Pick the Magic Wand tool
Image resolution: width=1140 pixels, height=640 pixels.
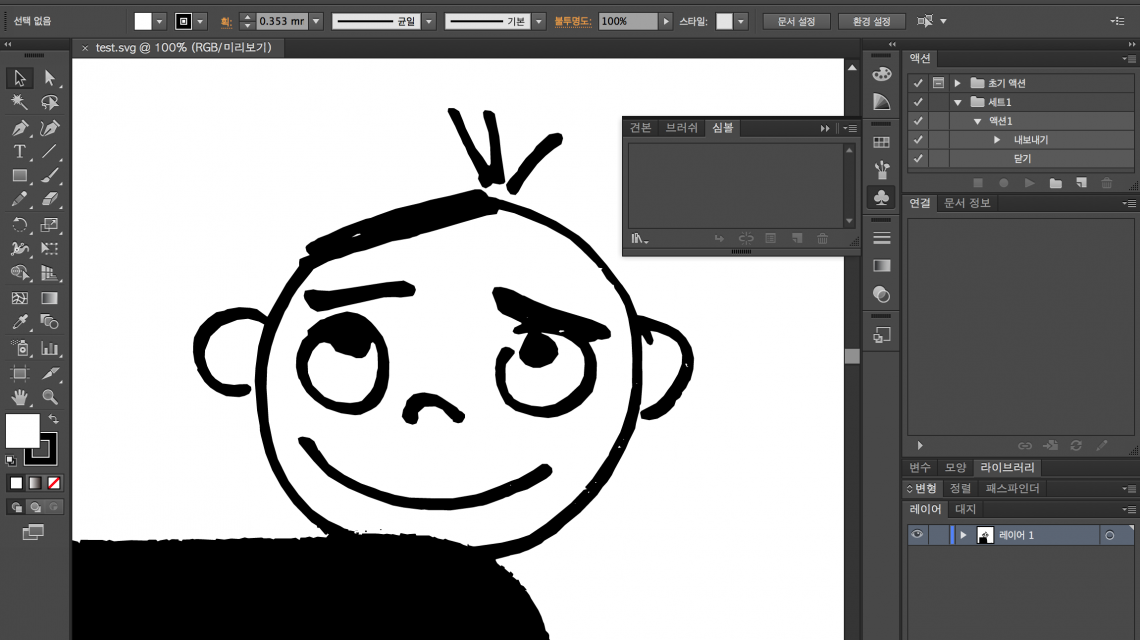click(x=19, y=102)
